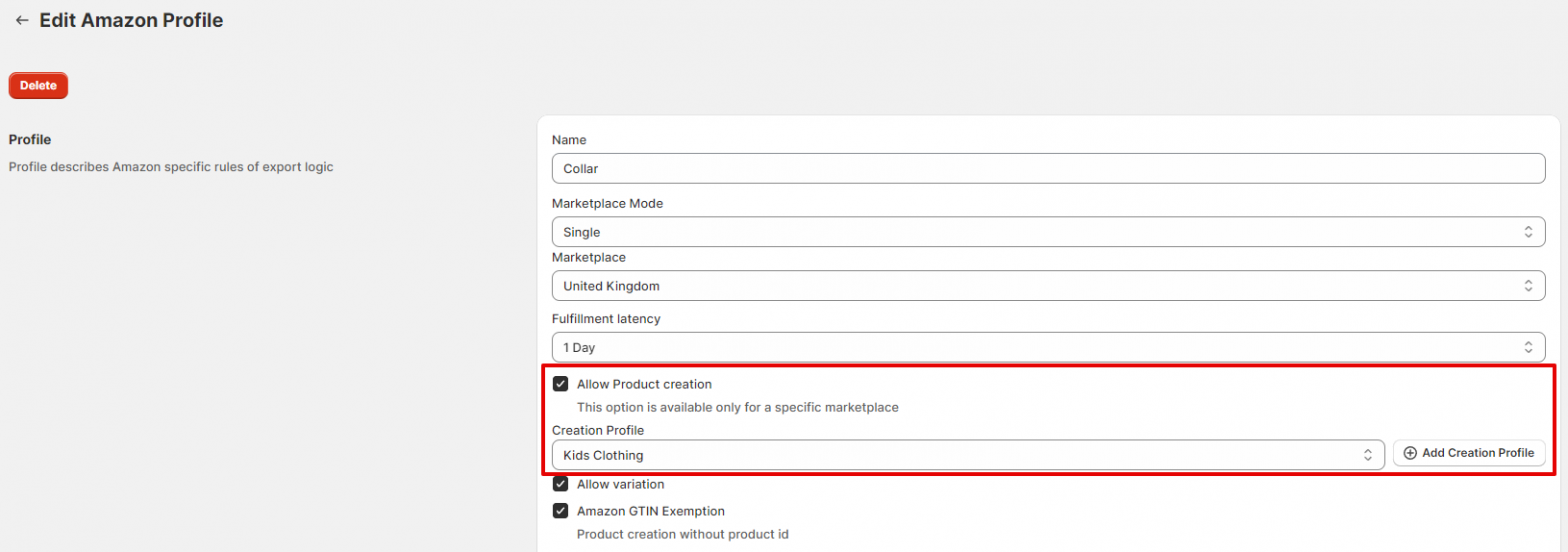Click the Name input field containing Collar

tap(1048, 168)
